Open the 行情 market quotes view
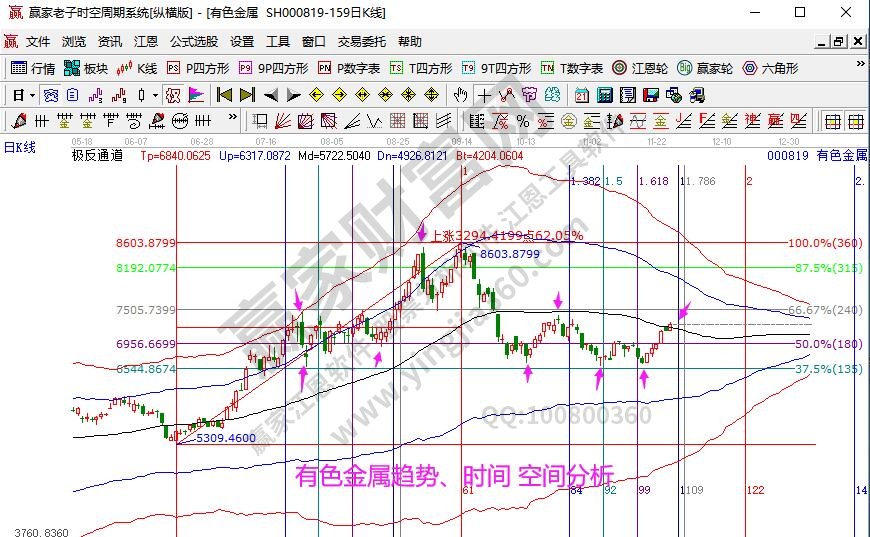 click(32, 69)
